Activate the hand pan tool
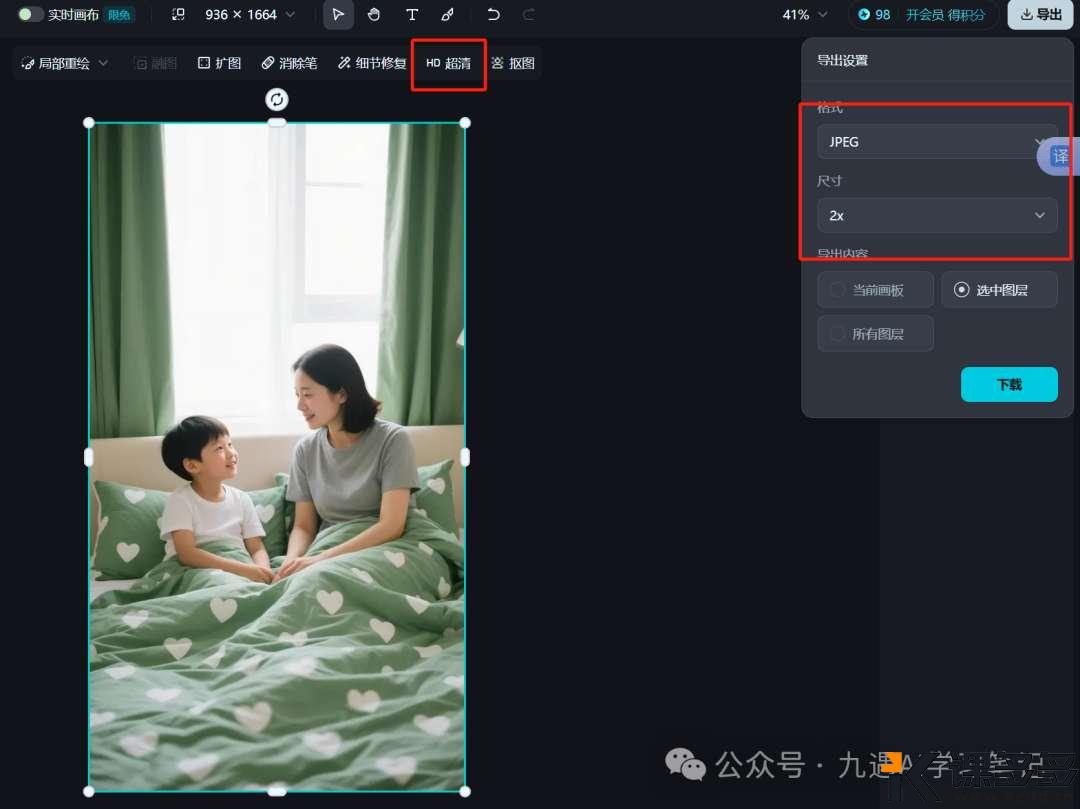The width and height of the screenshot is (1080, 809). tap(375, 14)
